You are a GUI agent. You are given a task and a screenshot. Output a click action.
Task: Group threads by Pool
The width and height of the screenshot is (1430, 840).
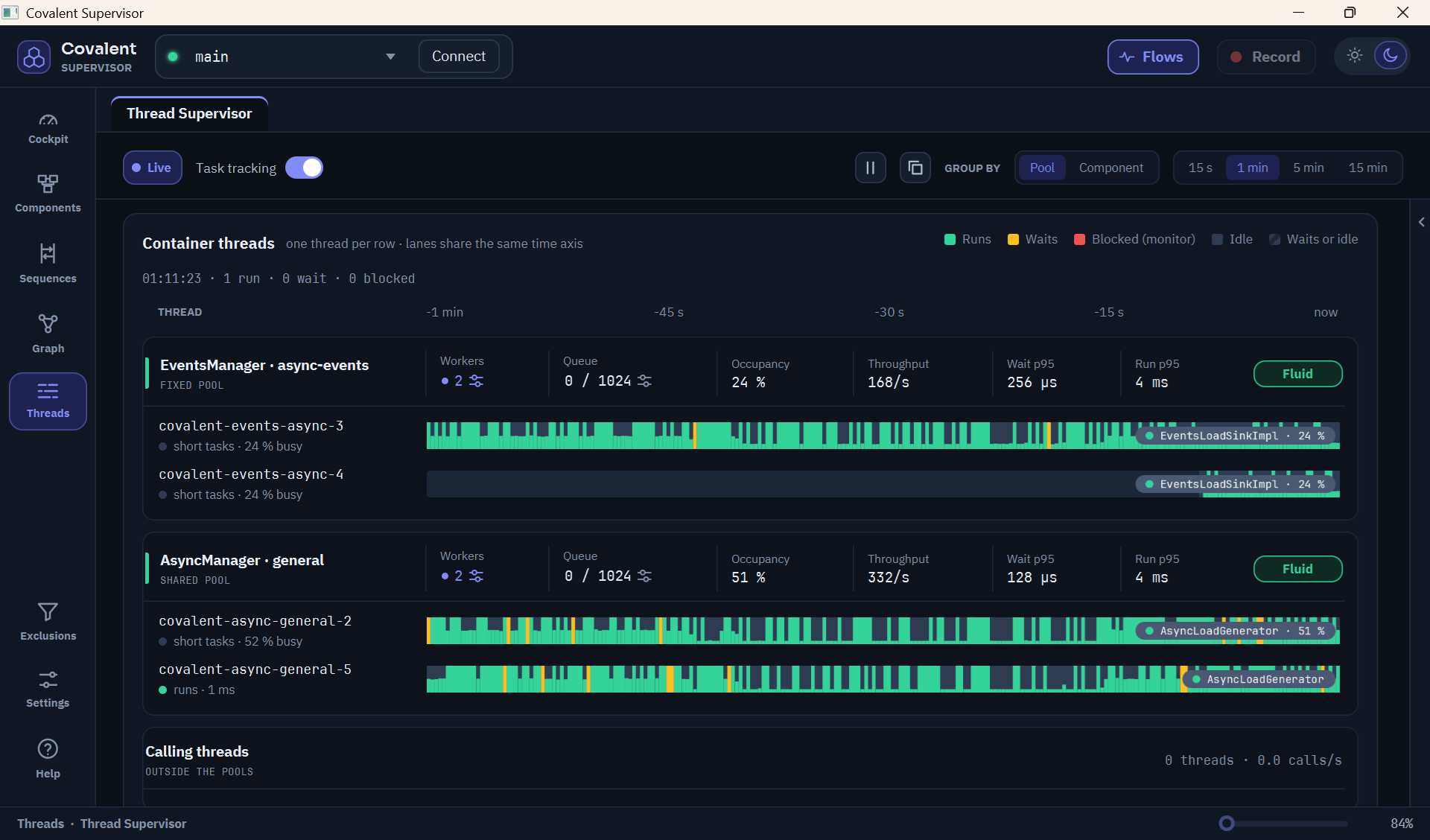1041,168
